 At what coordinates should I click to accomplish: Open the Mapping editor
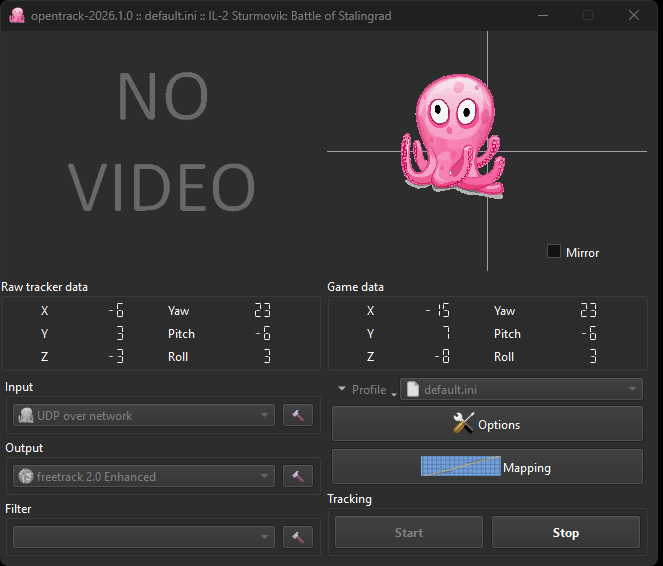tap(487, 467)
